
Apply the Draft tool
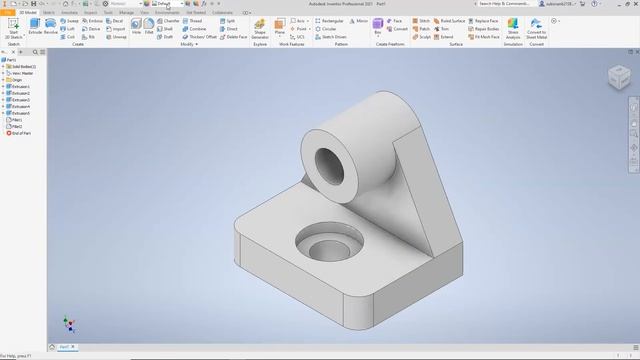tap(165, 37)
